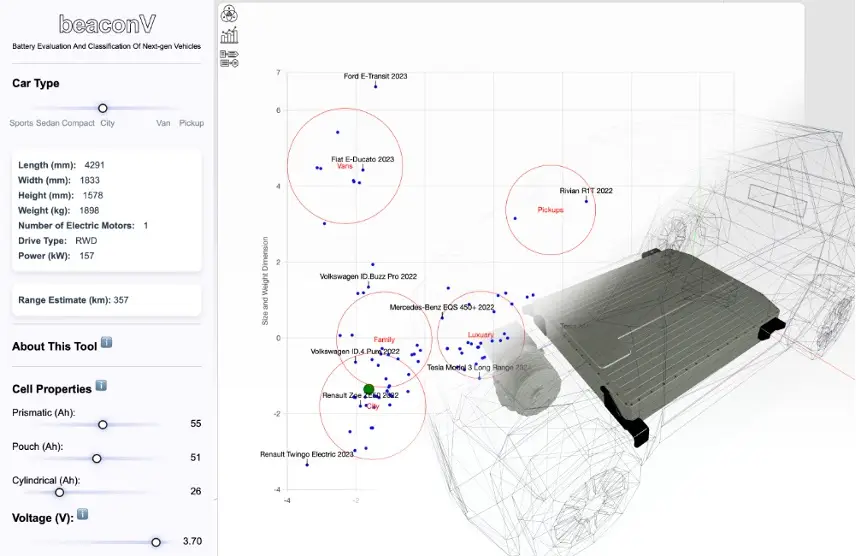
Task: Click the Pickups cluster label
Action: pyautogui.click(x=550, y=210)
